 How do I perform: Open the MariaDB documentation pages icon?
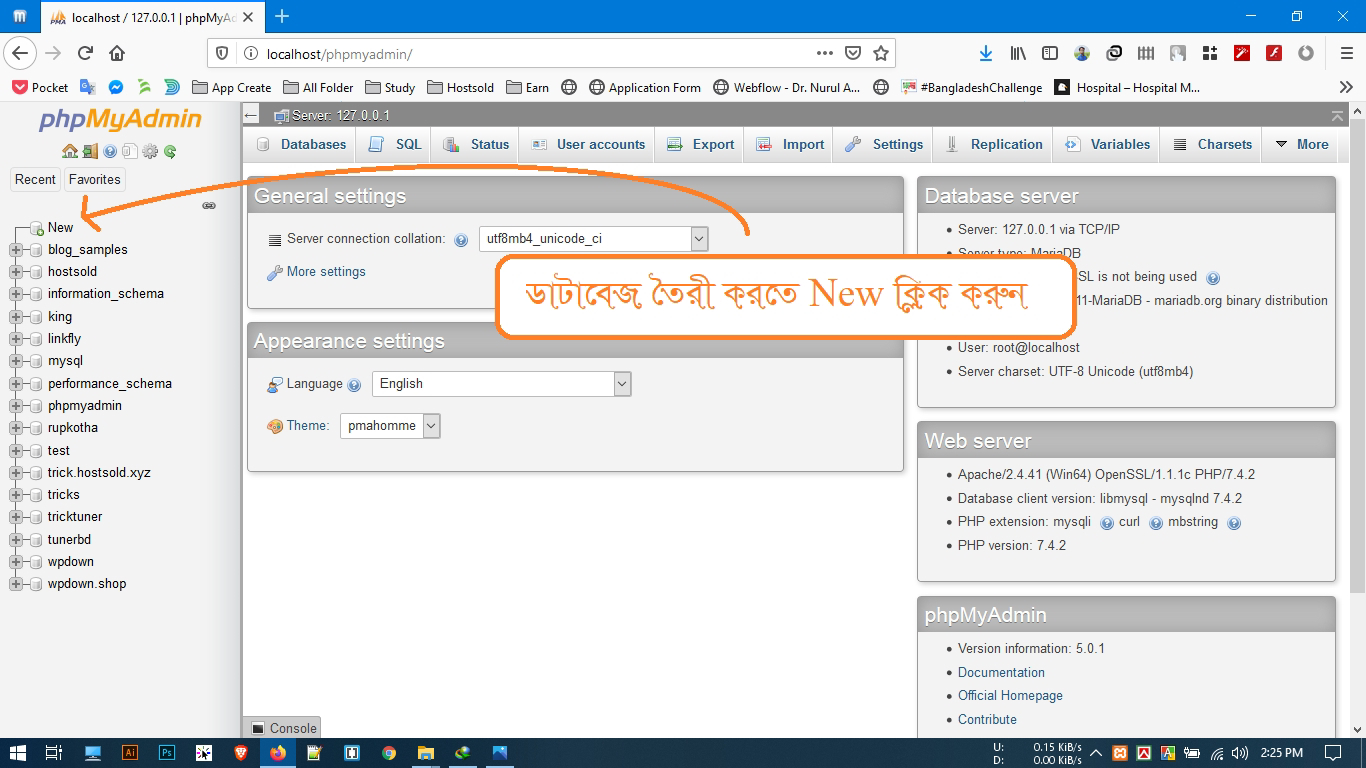pyautogui.click(x=130, y=152)
